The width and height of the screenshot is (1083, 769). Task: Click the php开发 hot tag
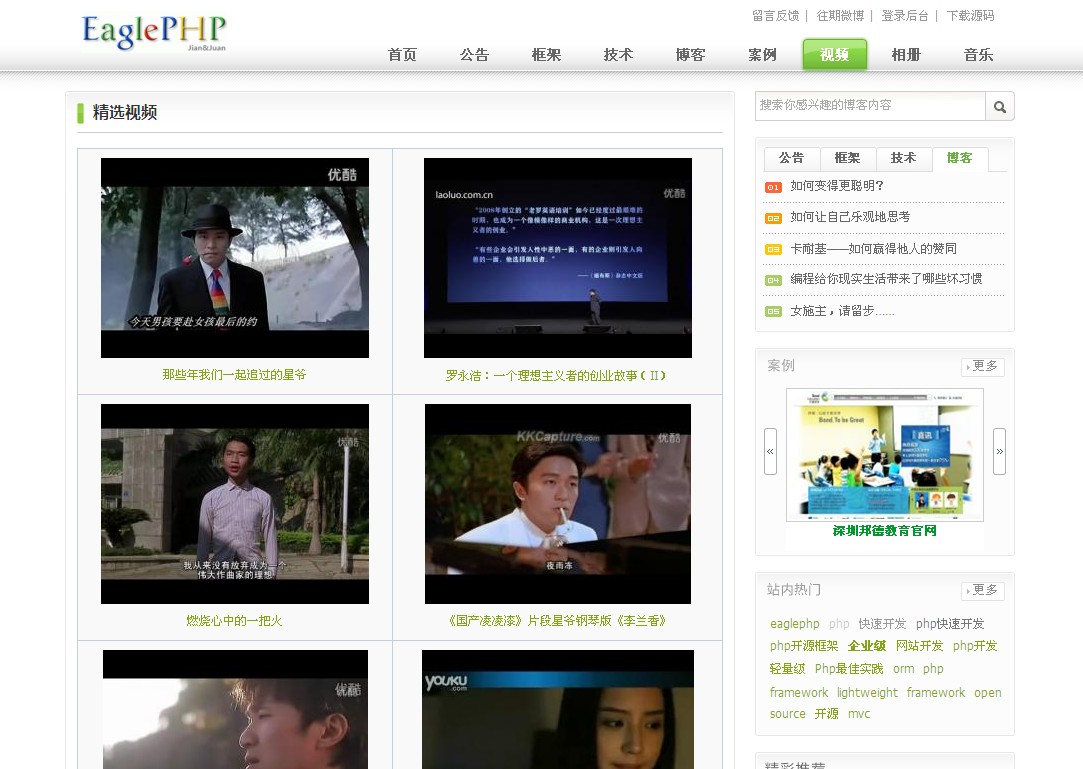(x=975, y=646)
